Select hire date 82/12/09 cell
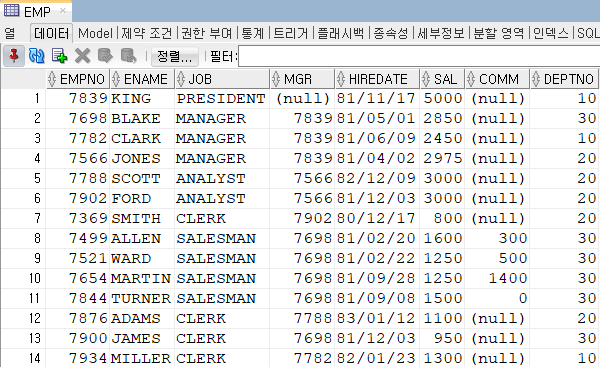The width and height of the screenshot is (600, 367). (x=377, y=179)
